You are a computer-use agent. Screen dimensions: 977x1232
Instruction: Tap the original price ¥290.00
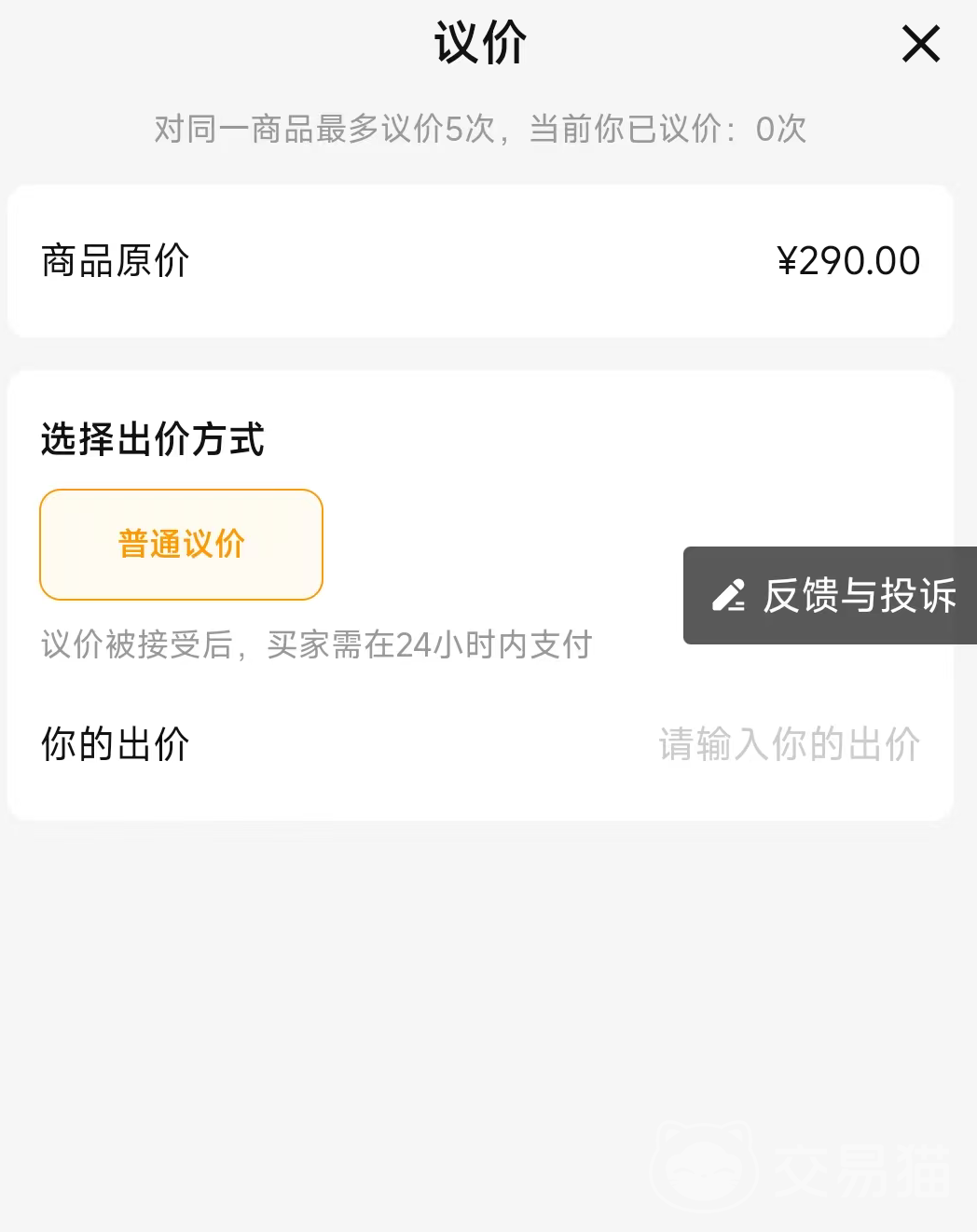point(848,261)
